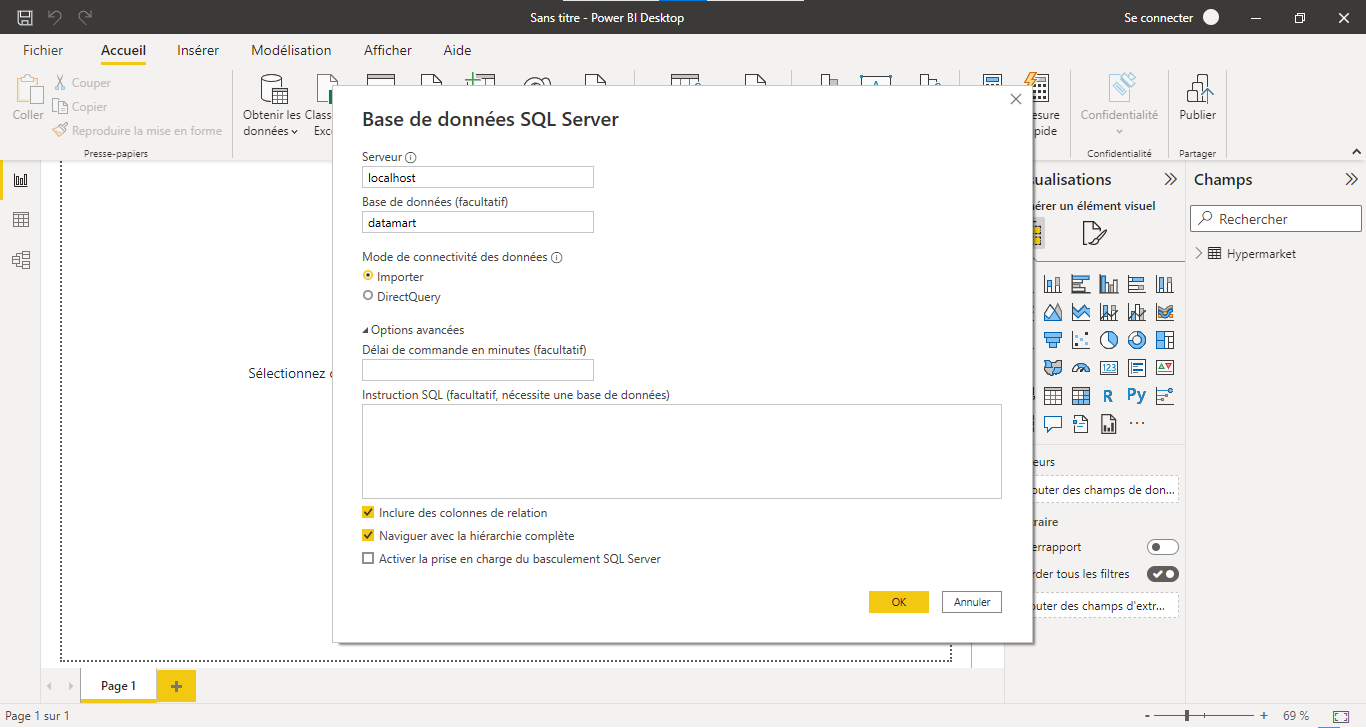Save the report with the disk icon

25,17
